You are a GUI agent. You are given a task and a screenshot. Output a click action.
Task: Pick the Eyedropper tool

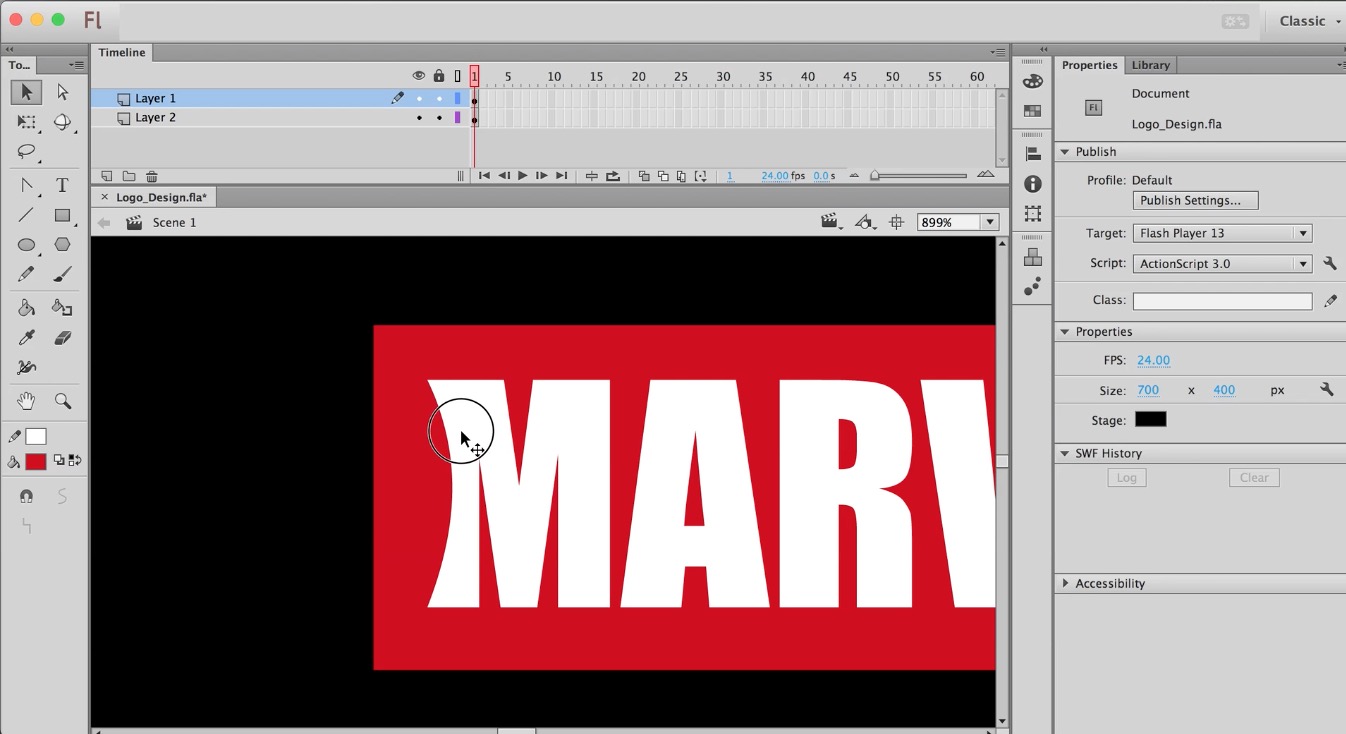(x=25, y=337)
